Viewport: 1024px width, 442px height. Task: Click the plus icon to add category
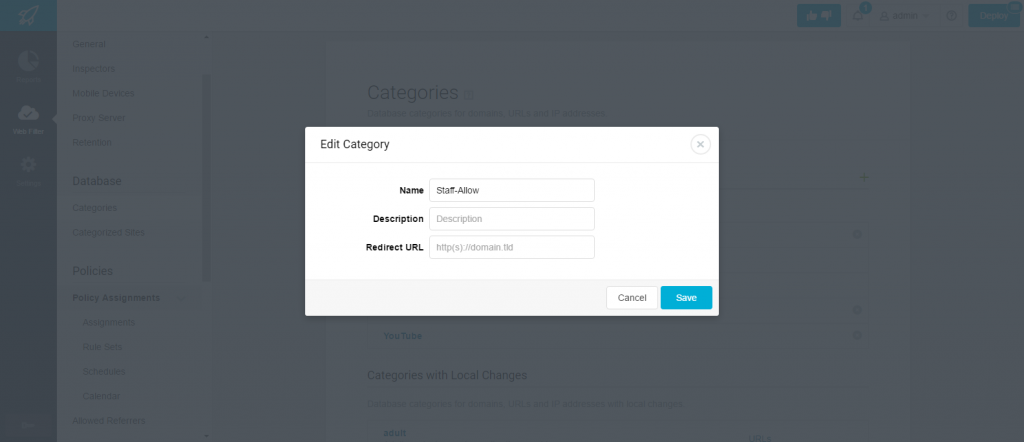[864, 178]
